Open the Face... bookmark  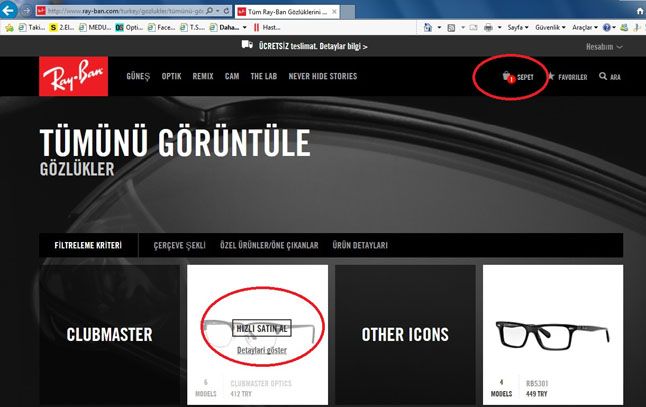point(162,28)
